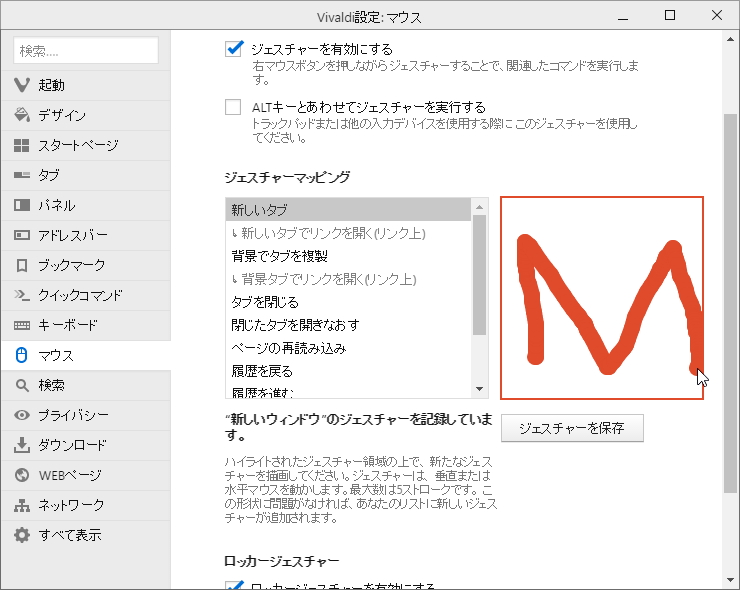Click the パネル panel icon

22,205
